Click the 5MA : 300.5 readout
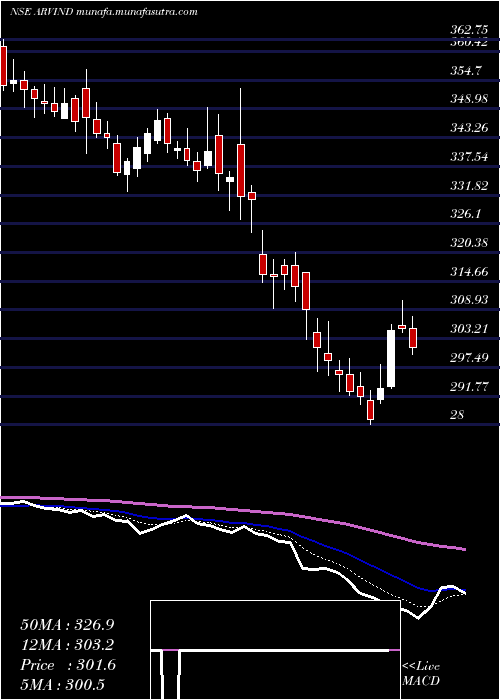The height and width of the screenshot is (700, 500). [x=62, y=684]
